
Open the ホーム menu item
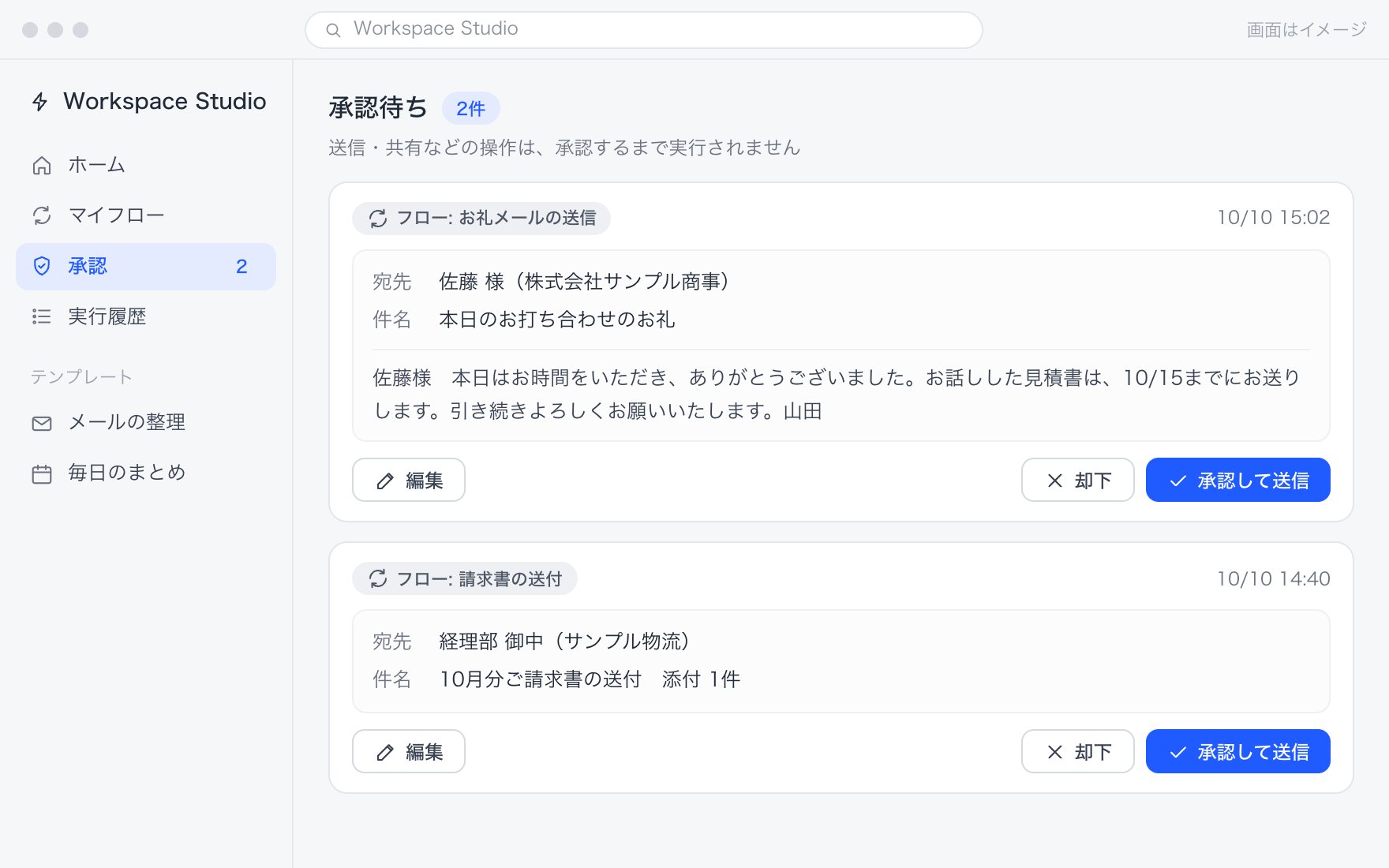[146, 165]
